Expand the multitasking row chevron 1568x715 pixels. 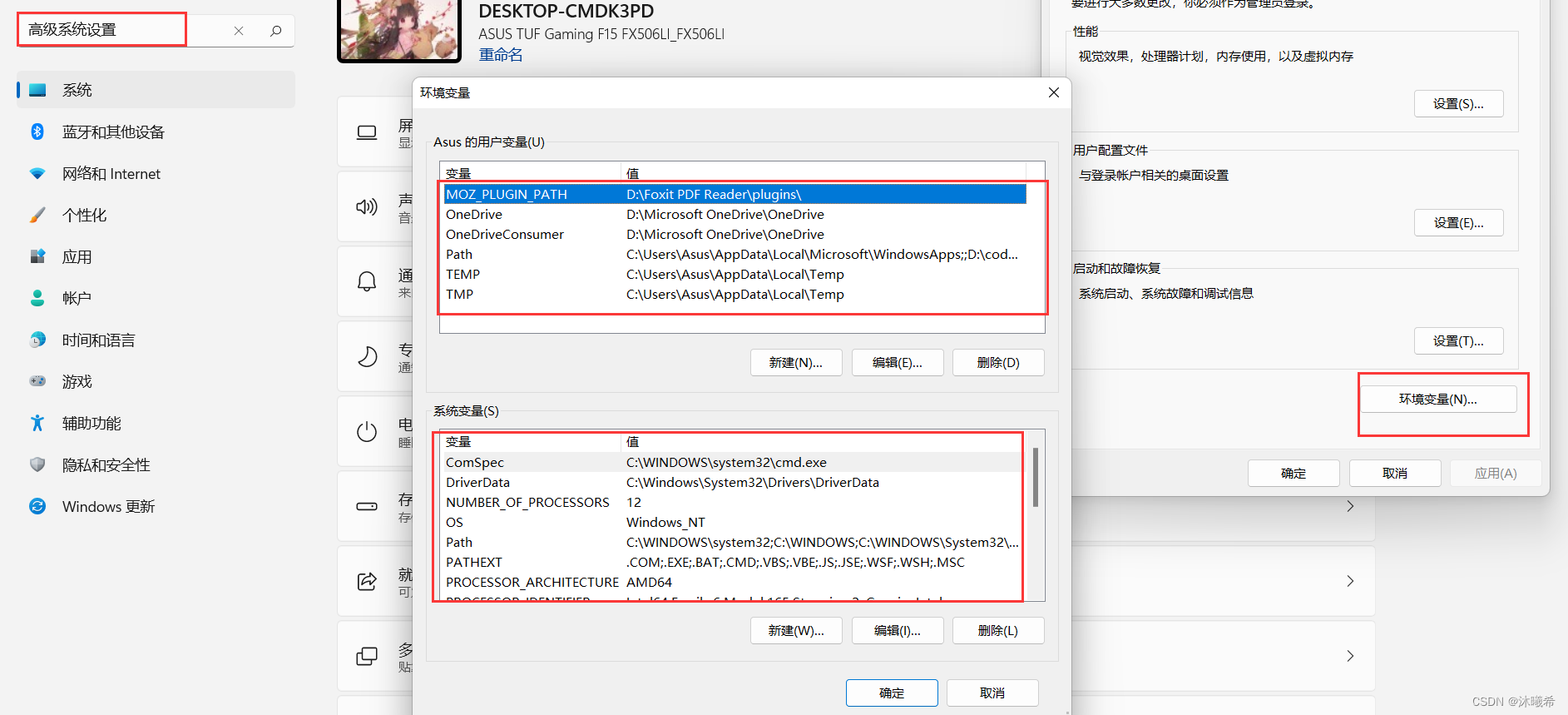(1350, 656)
